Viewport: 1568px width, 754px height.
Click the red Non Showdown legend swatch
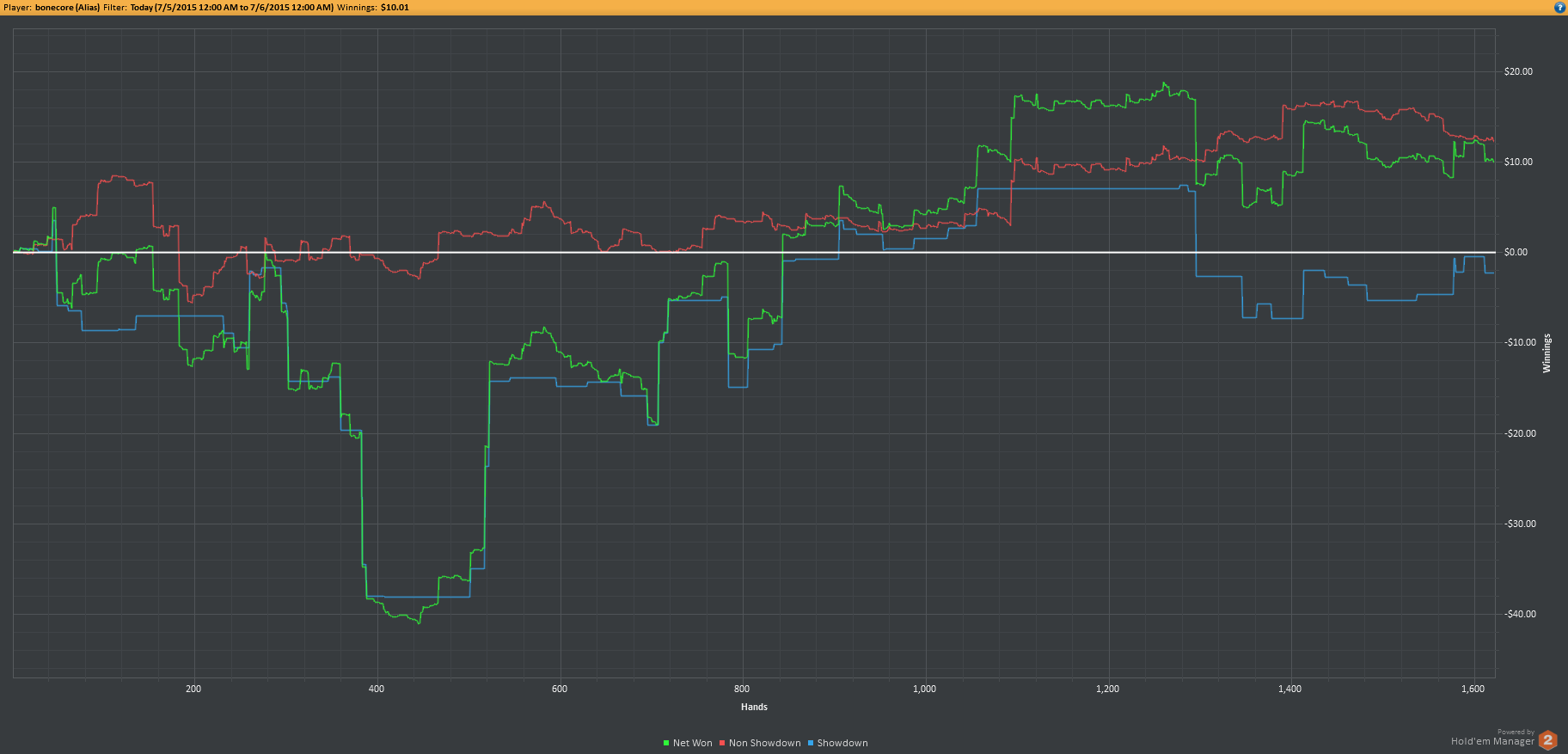(x=722, y=743)
